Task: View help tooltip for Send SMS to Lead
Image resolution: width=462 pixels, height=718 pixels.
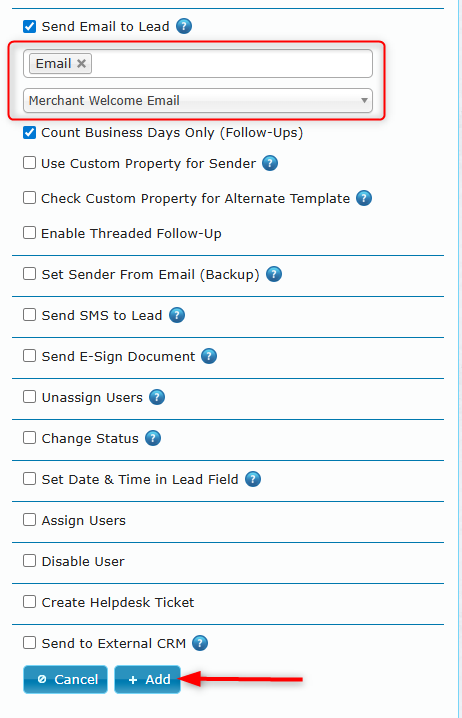Action: (177, 315)
